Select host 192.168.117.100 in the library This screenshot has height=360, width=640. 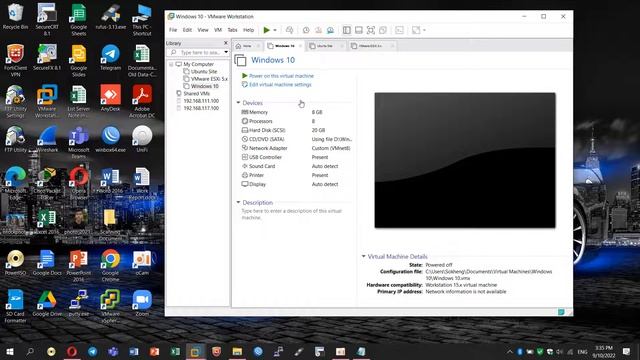201,108
